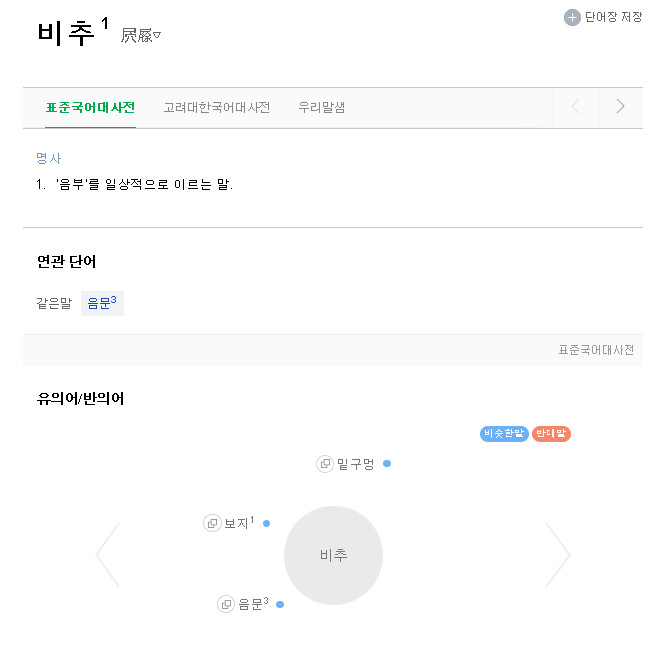Toggle the 반대말 filter badge
This screenshot has width=653, height=654.
pos(551,434)
